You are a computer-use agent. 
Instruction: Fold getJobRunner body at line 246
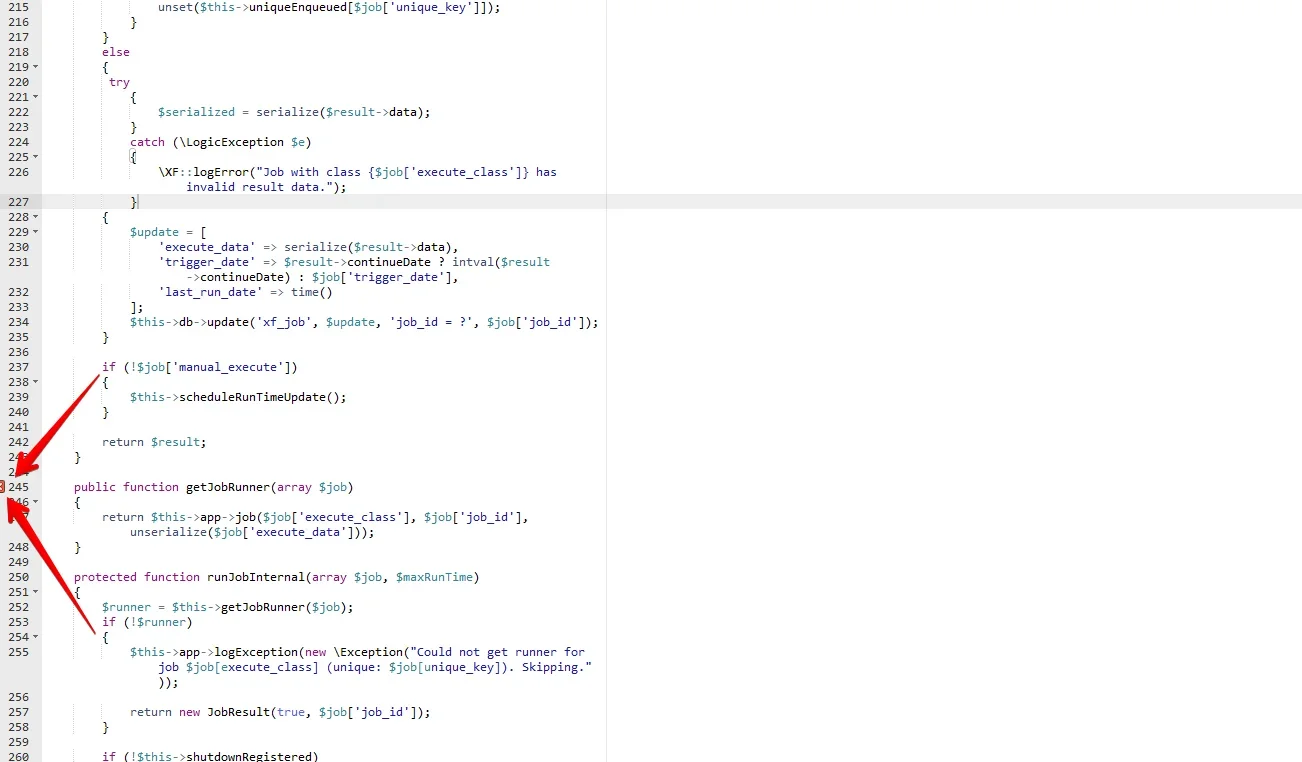pyautogui.click(x=36, y=502)
